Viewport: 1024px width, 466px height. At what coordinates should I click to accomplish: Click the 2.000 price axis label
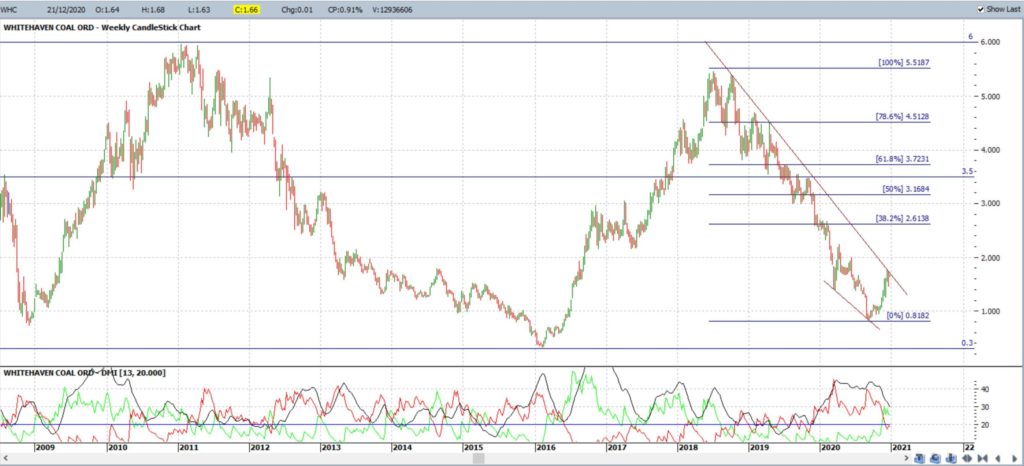990,258
